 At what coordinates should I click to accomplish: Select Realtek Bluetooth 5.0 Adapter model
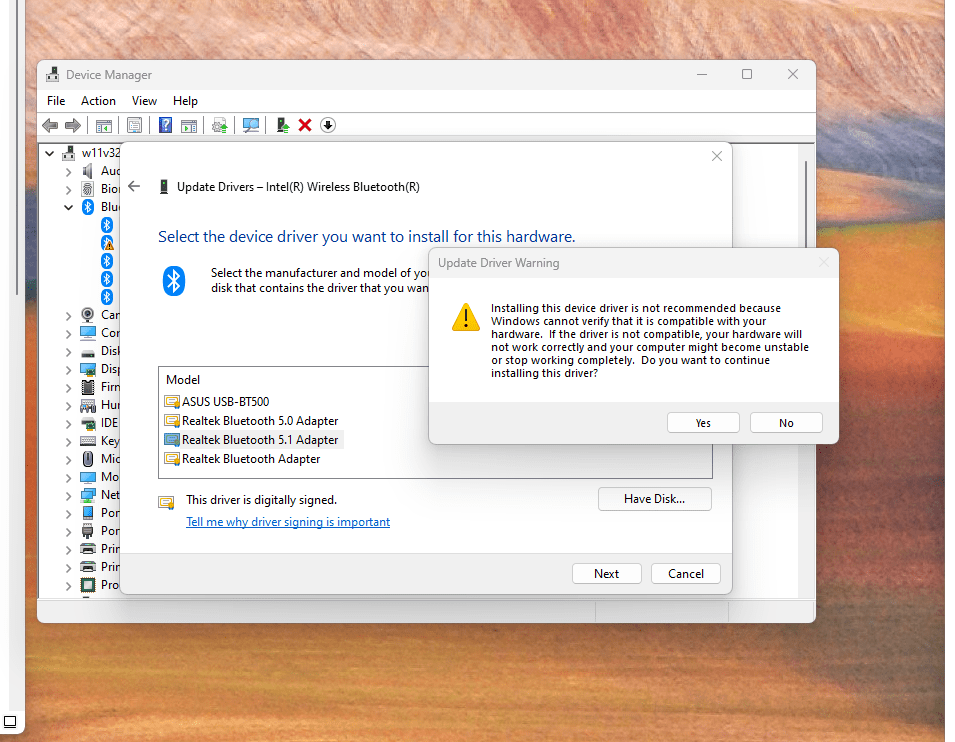(x=252, y=421)
